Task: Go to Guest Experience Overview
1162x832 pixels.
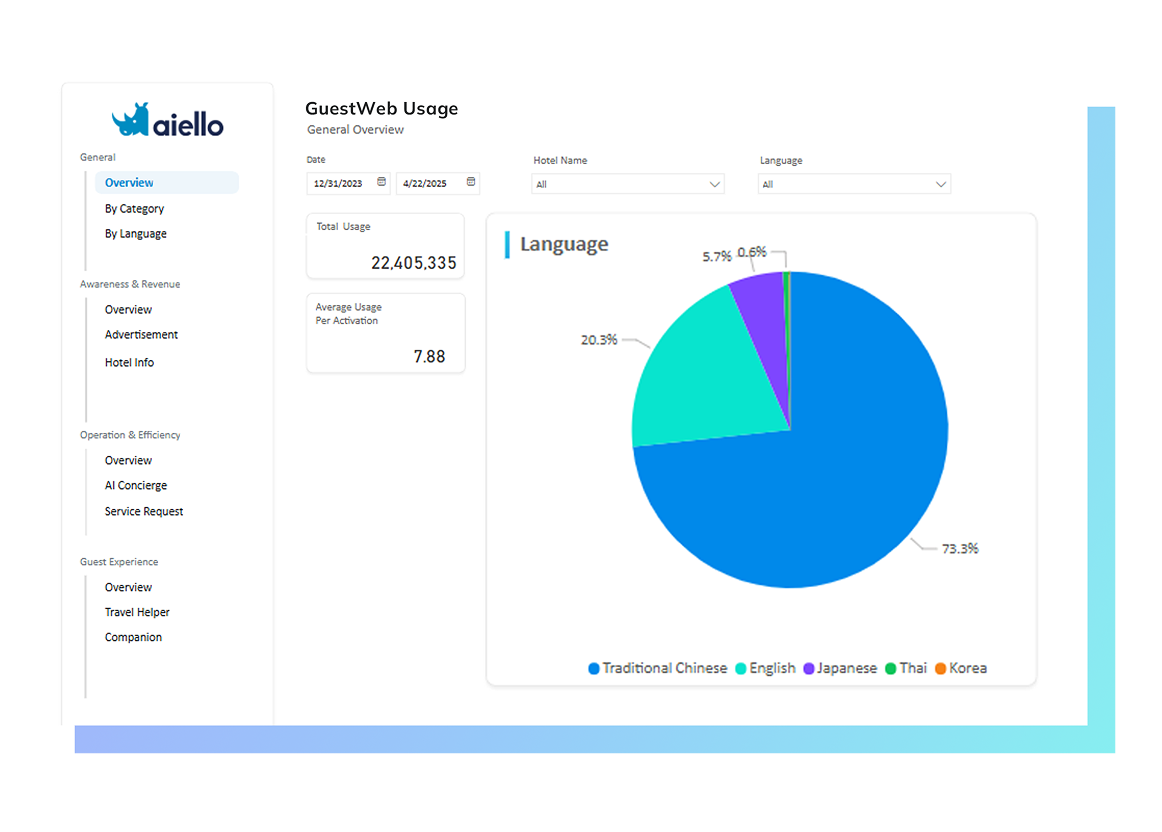Action: point(128,587)
